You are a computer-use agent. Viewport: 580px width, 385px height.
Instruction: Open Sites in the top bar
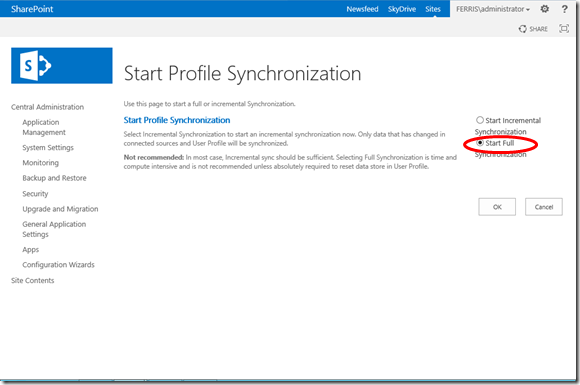click(x=433, y=9)
